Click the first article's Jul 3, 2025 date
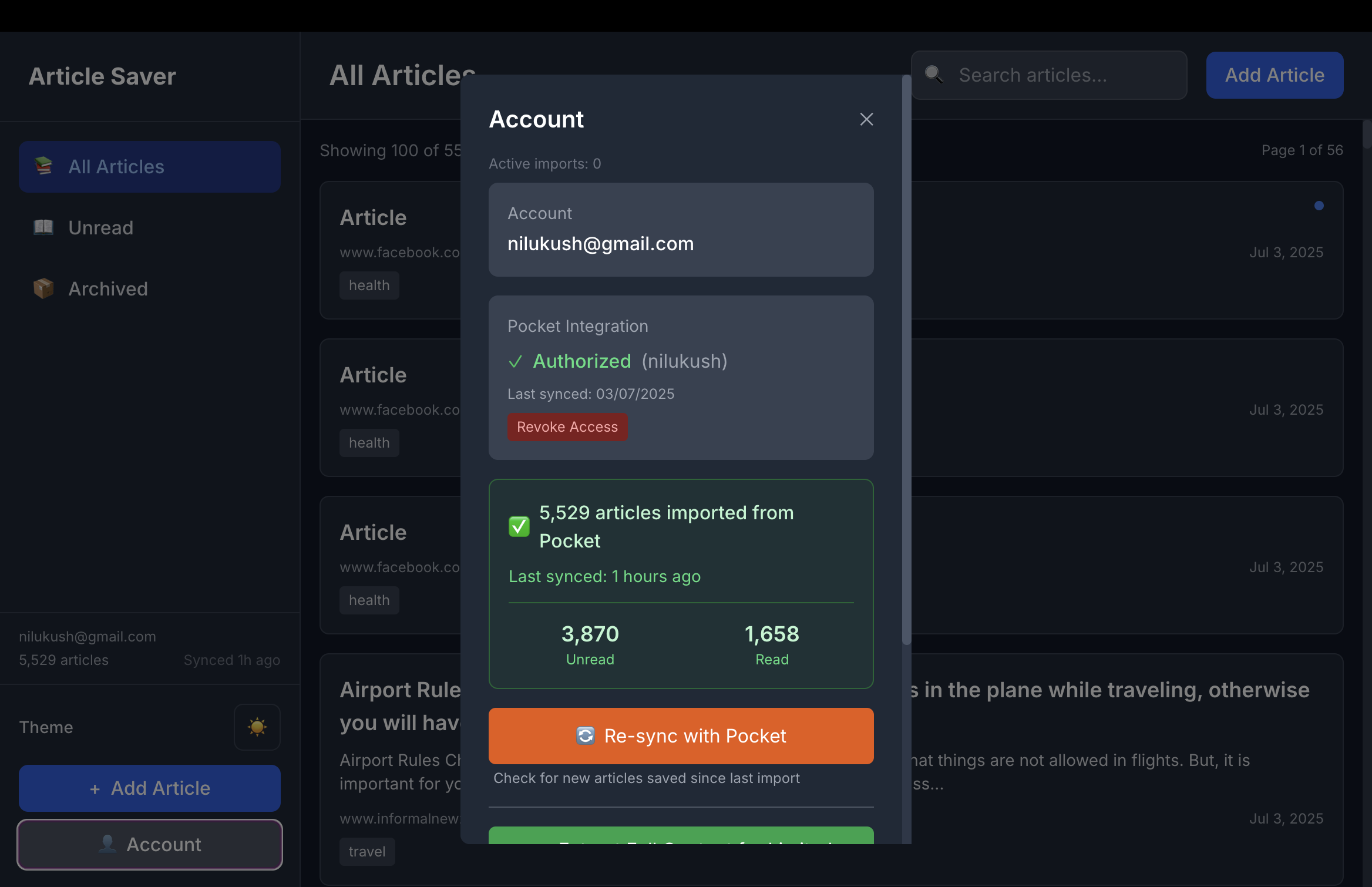 pyautogui.click(x=1286, y=253)
